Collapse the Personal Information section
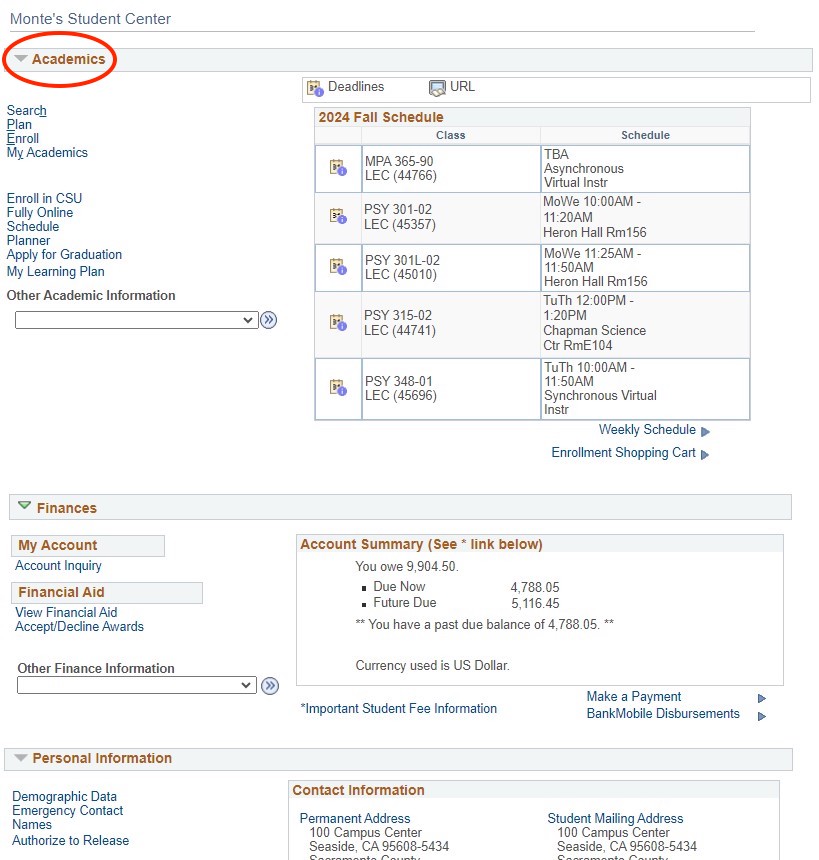 click(x=23, y=758)
